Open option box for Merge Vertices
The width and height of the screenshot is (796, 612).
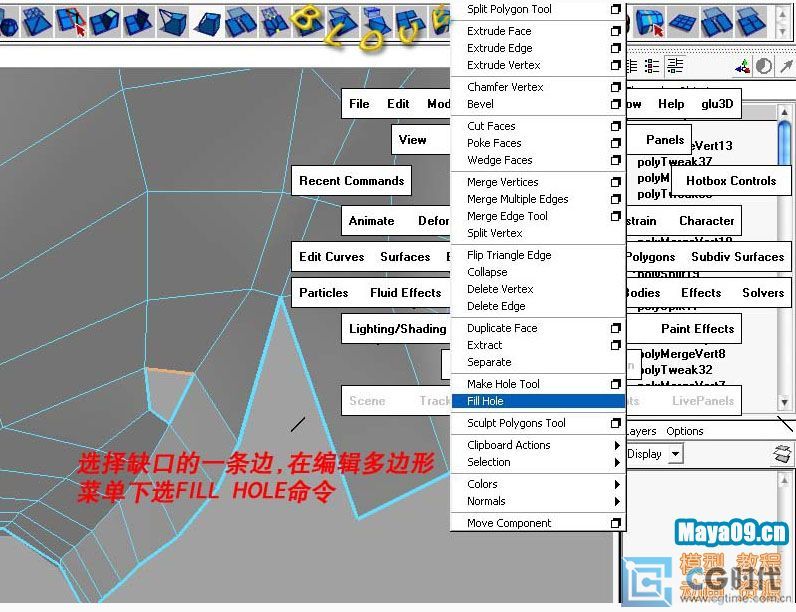[615, 182]
